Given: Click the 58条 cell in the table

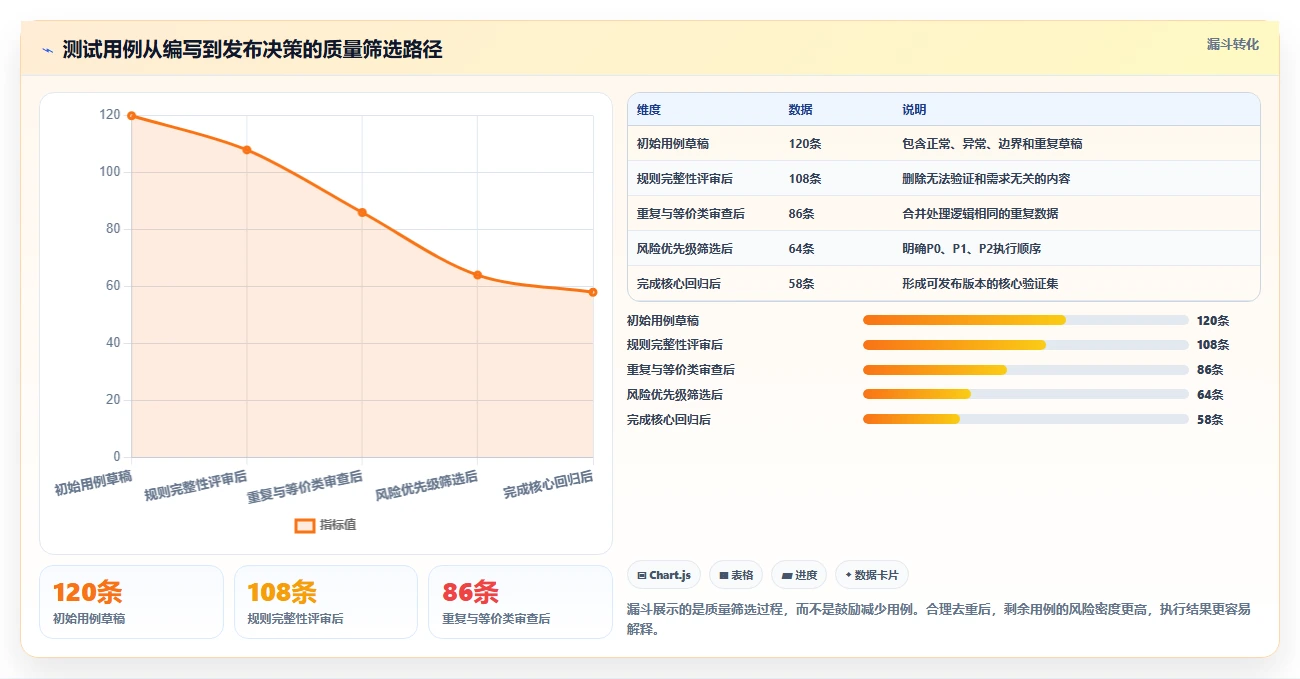Looking at the screenshot, I should [x=801, y=284].
